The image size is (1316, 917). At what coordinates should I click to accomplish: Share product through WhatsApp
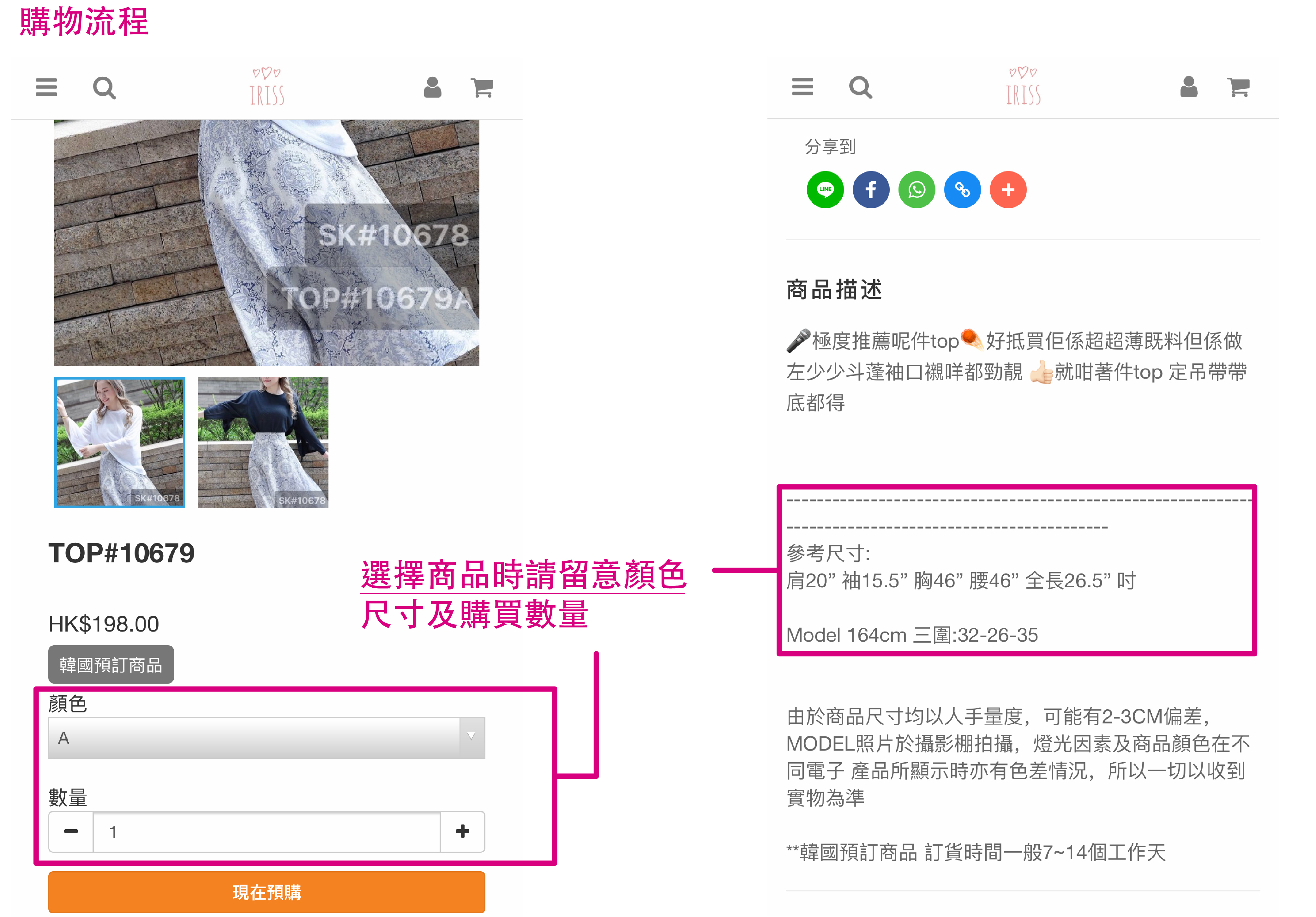coord(916,190)
